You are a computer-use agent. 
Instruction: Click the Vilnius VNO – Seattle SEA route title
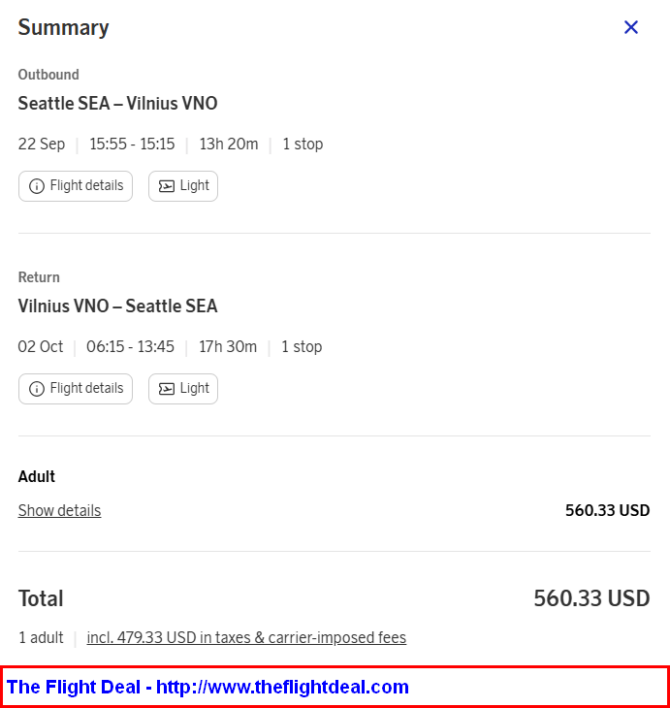pyautogui.click(x=117, y=306)
